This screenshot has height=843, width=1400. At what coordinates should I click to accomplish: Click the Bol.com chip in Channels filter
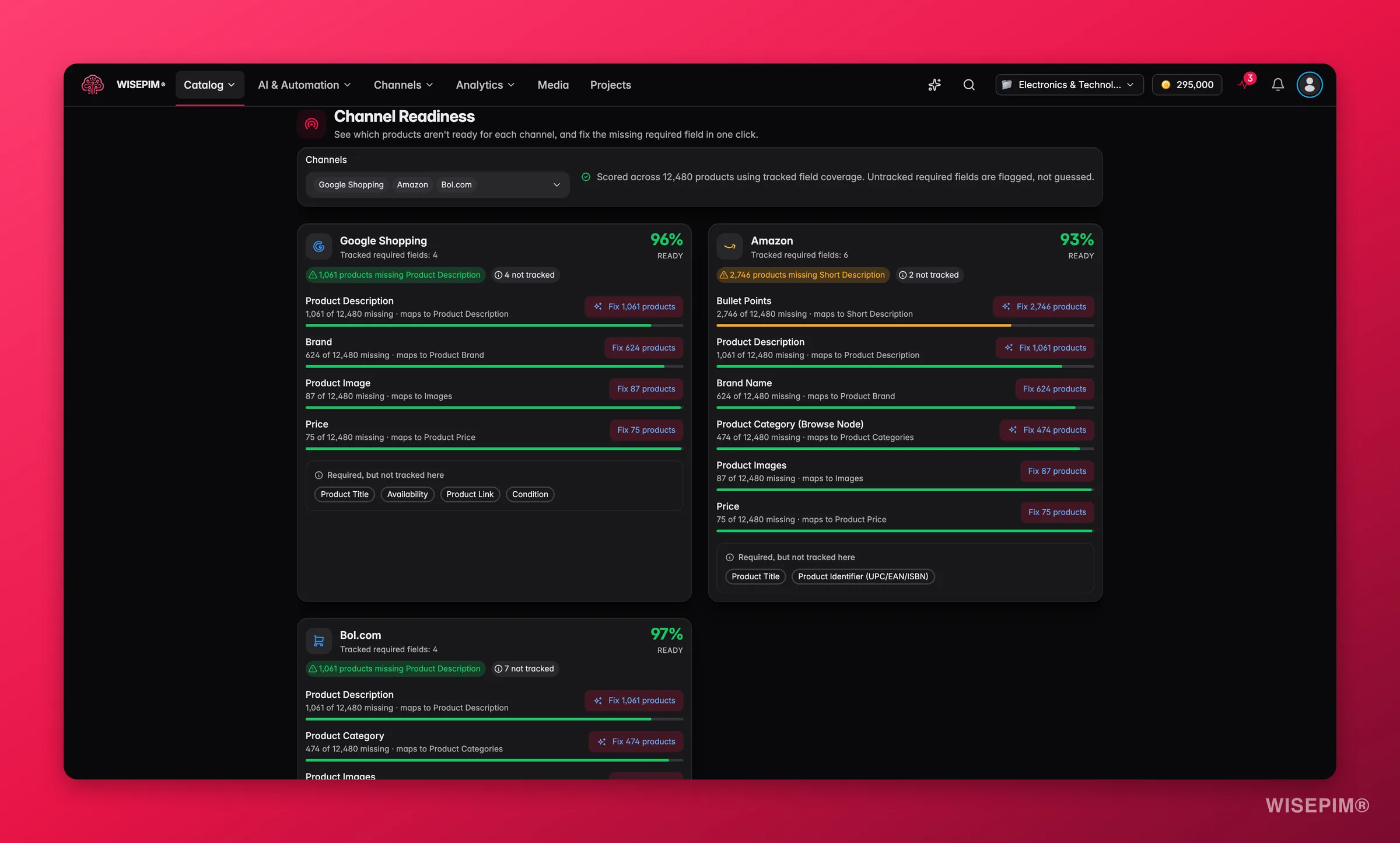(x=456, y=184)
